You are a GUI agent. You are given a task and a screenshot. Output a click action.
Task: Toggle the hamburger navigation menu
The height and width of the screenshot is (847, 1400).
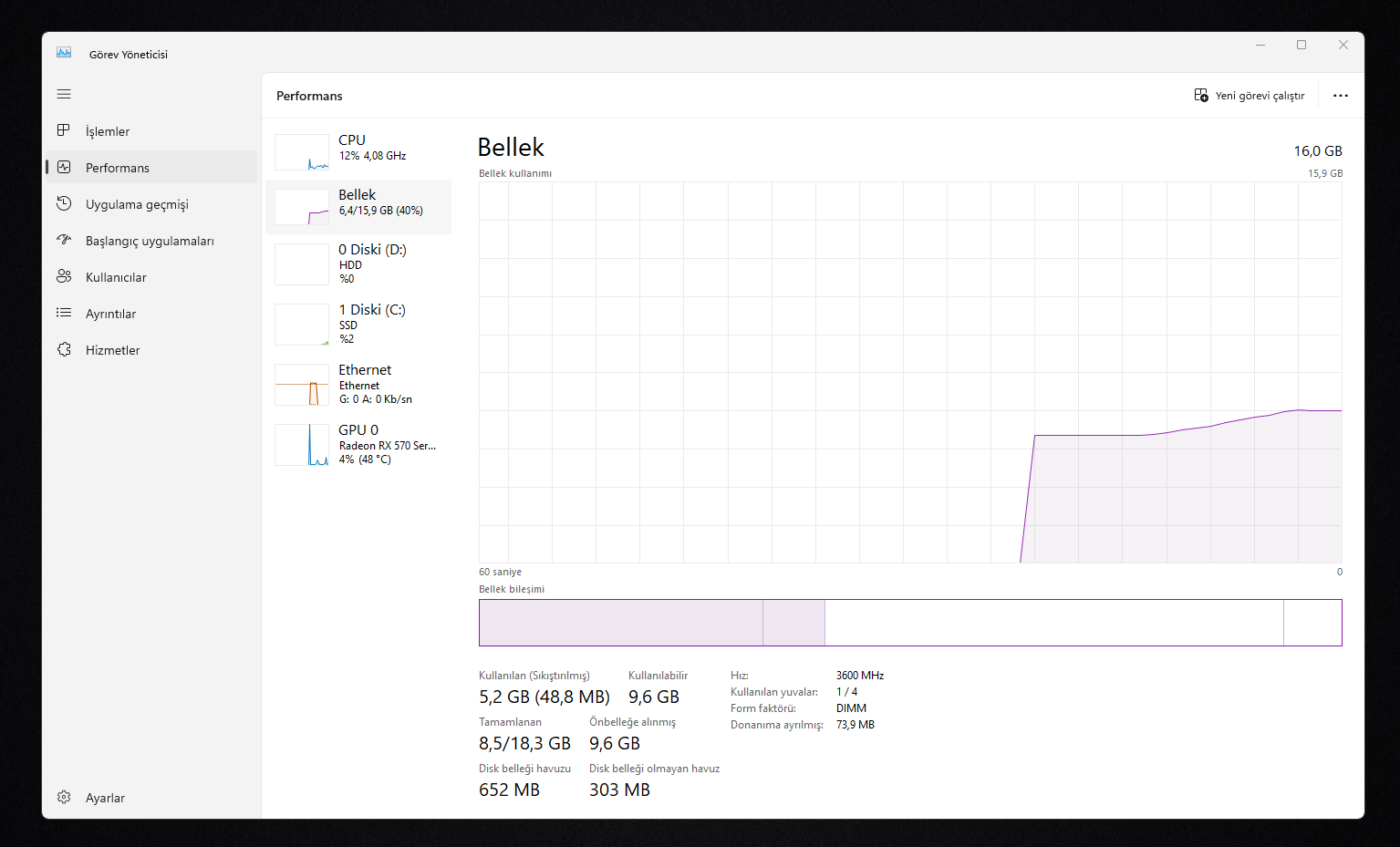[x=64, y=94]
